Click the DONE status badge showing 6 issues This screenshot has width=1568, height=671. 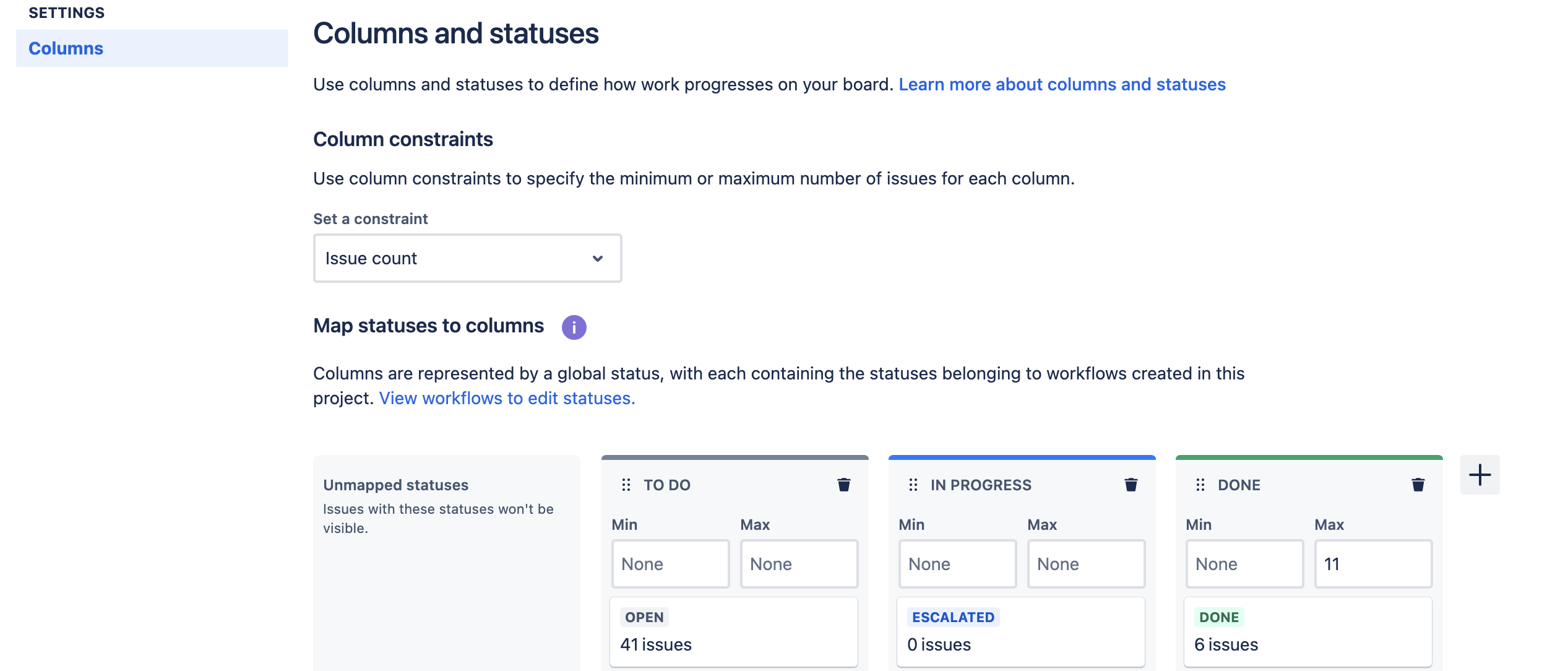click(1218, 617)
